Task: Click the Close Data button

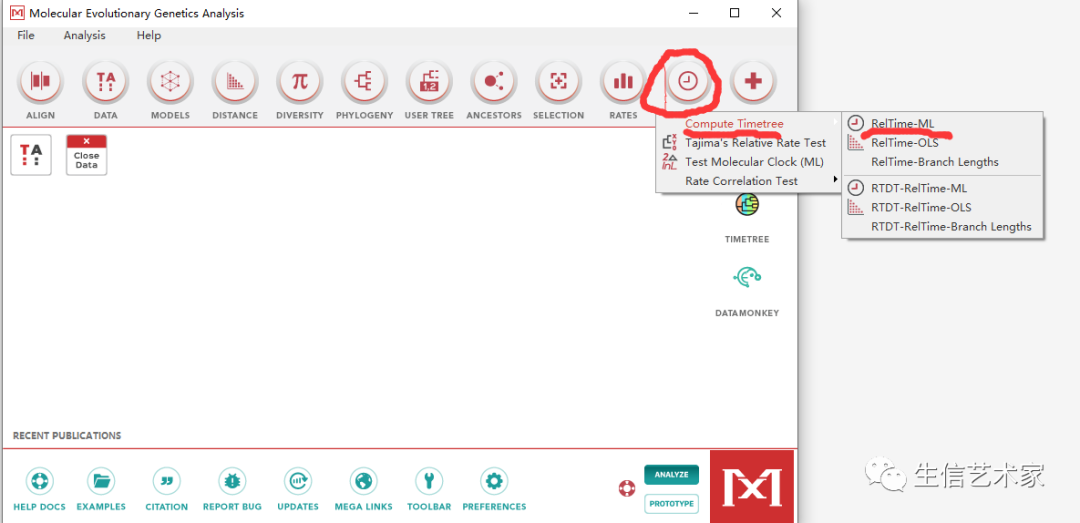Action: pyautogui.click(x=87, y=154)
